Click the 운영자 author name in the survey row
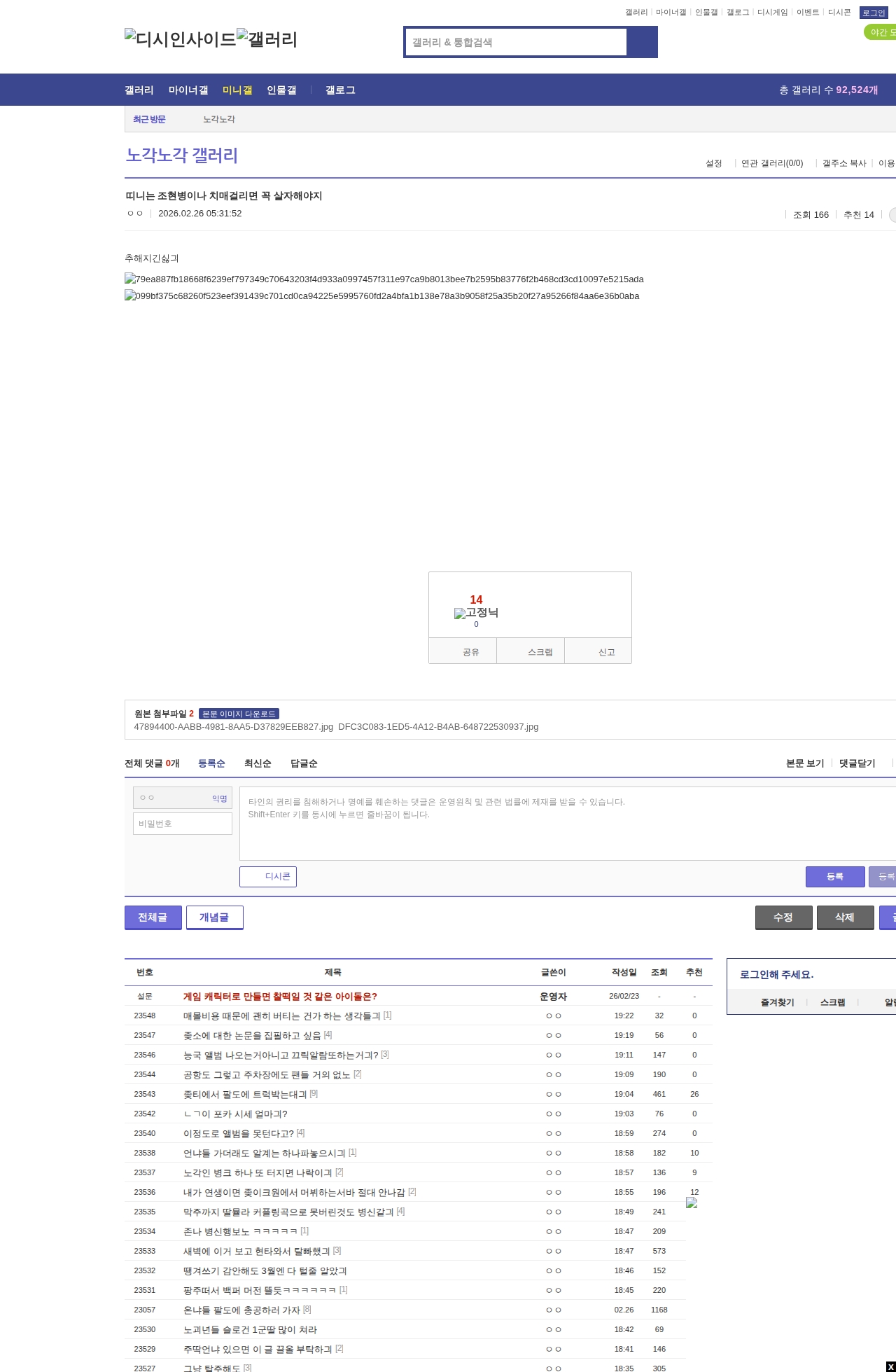The image size is (896, 1372). point(553,996)
